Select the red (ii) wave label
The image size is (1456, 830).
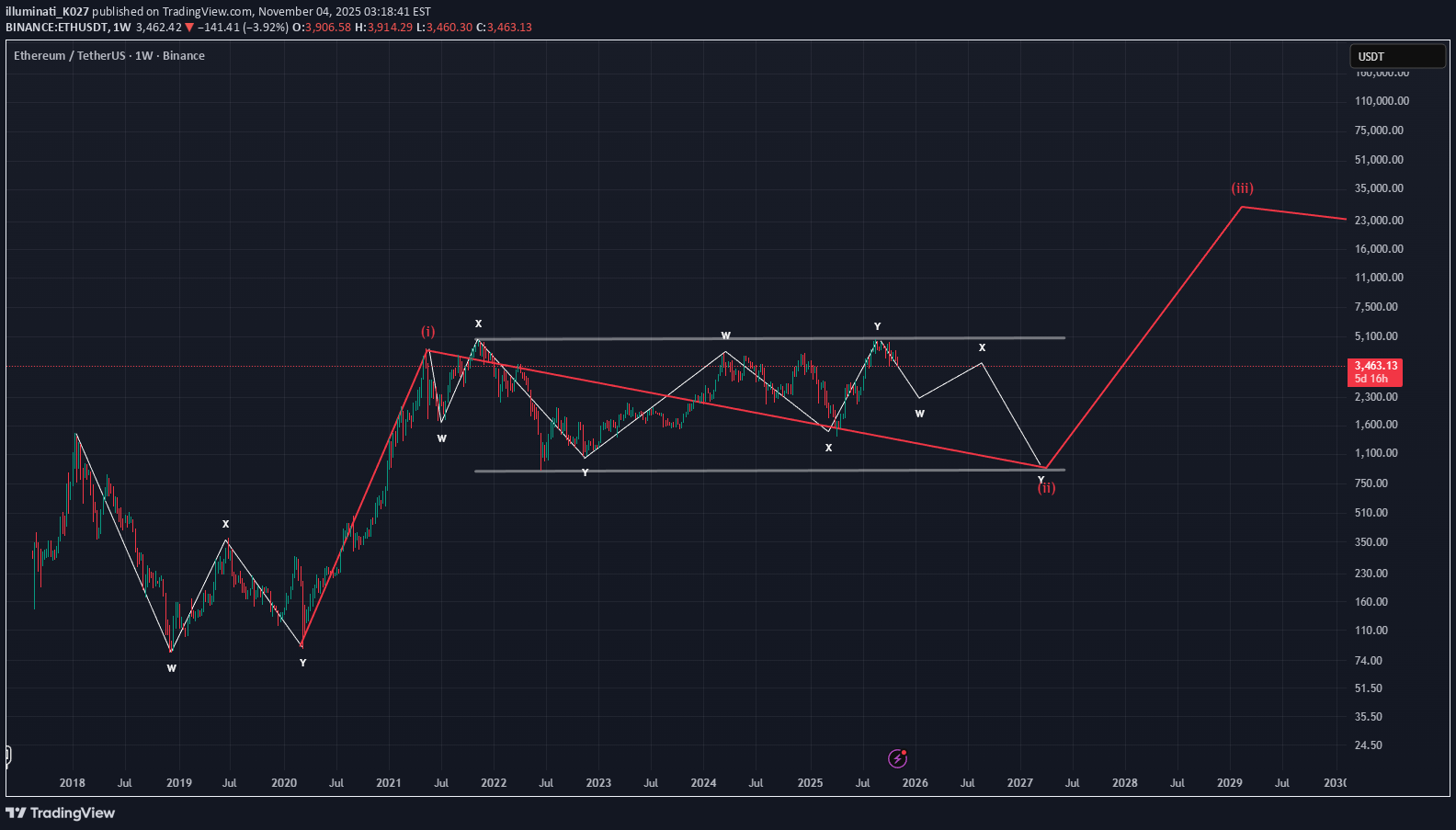point(1047,489)
